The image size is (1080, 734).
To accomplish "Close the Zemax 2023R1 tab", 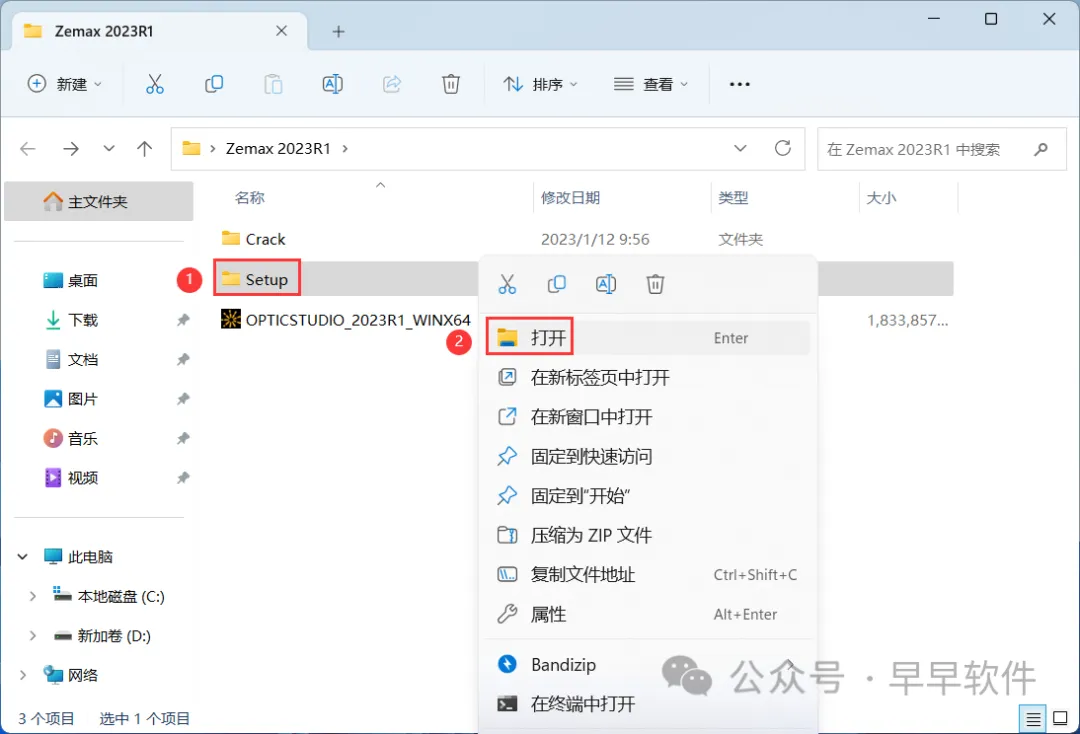I will [x=282, y=31].
